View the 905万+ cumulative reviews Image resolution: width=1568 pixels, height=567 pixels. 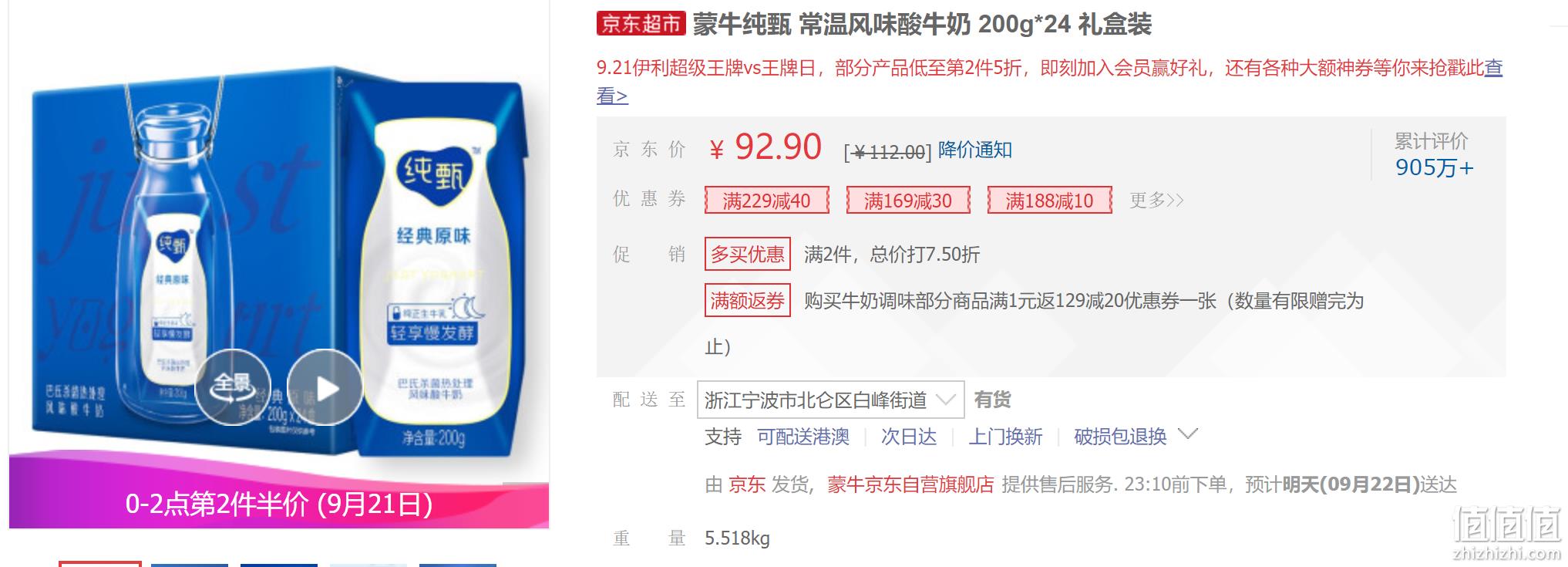point(1434,167)
